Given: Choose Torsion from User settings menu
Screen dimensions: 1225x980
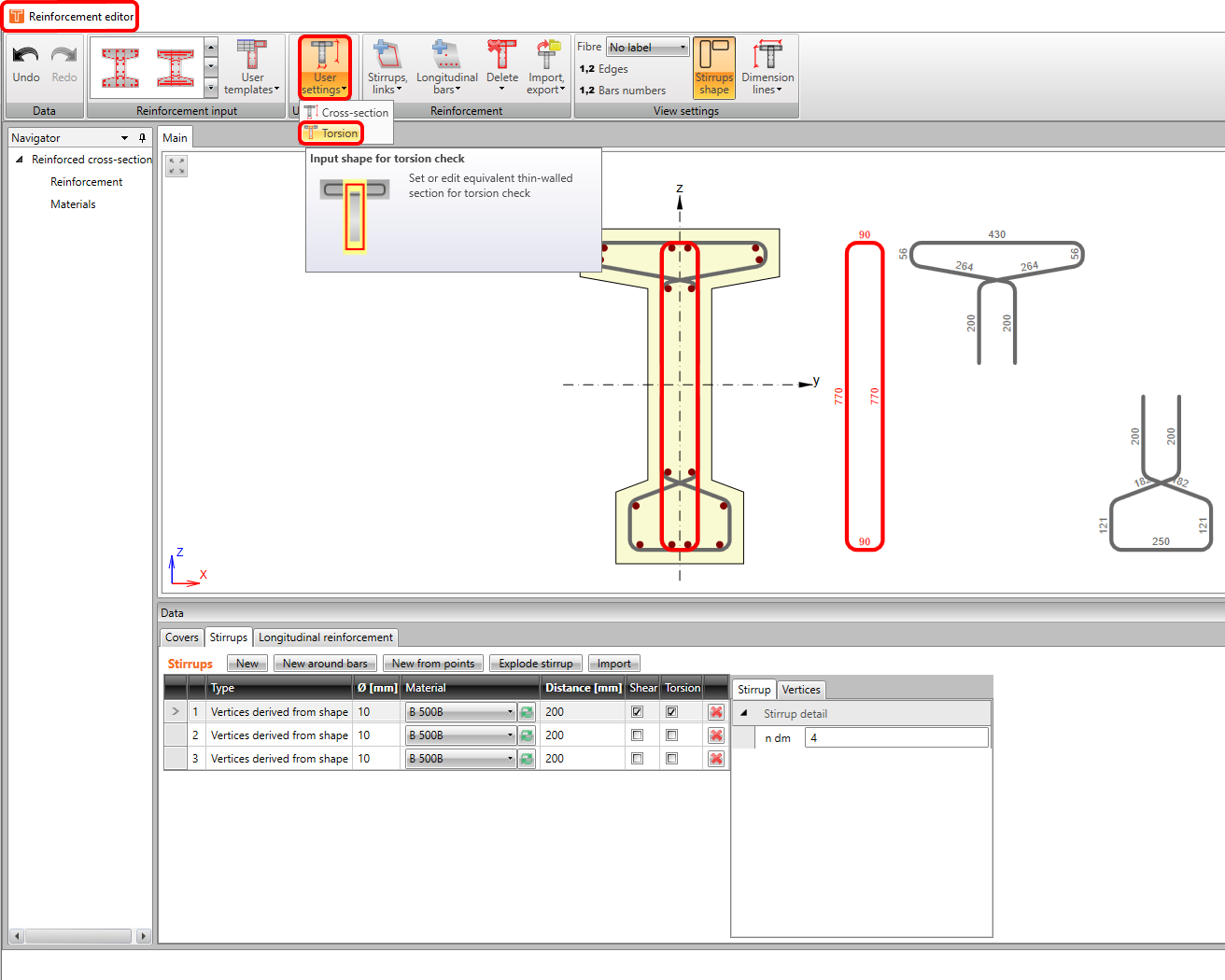Looking at the screenshot, I should coord(331,133).
